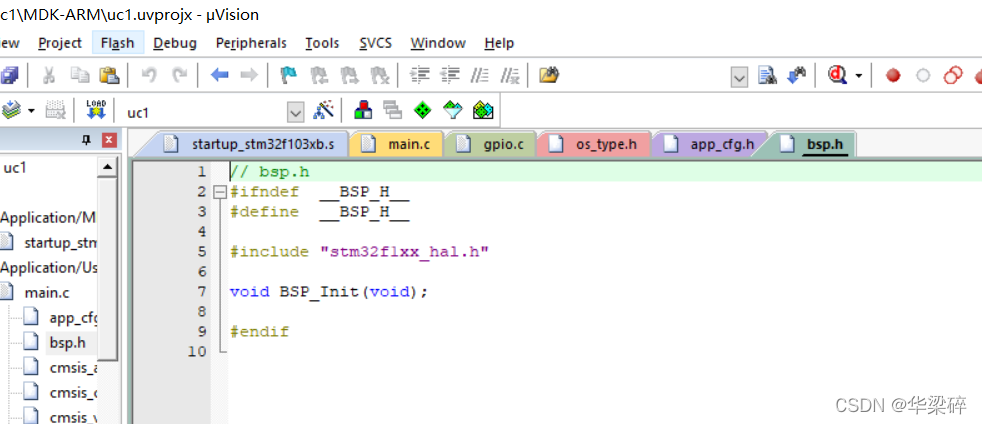
Task: Open the Help menu
Action: point(499,43)
